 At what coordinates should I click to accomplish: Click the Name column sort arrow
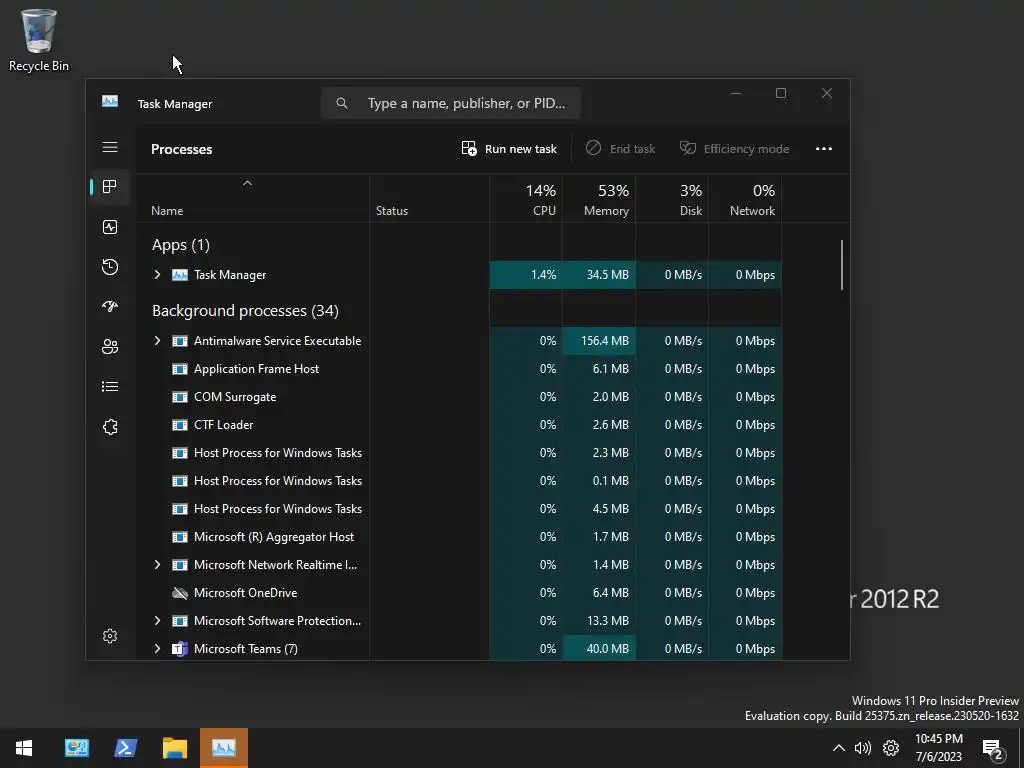247,184
